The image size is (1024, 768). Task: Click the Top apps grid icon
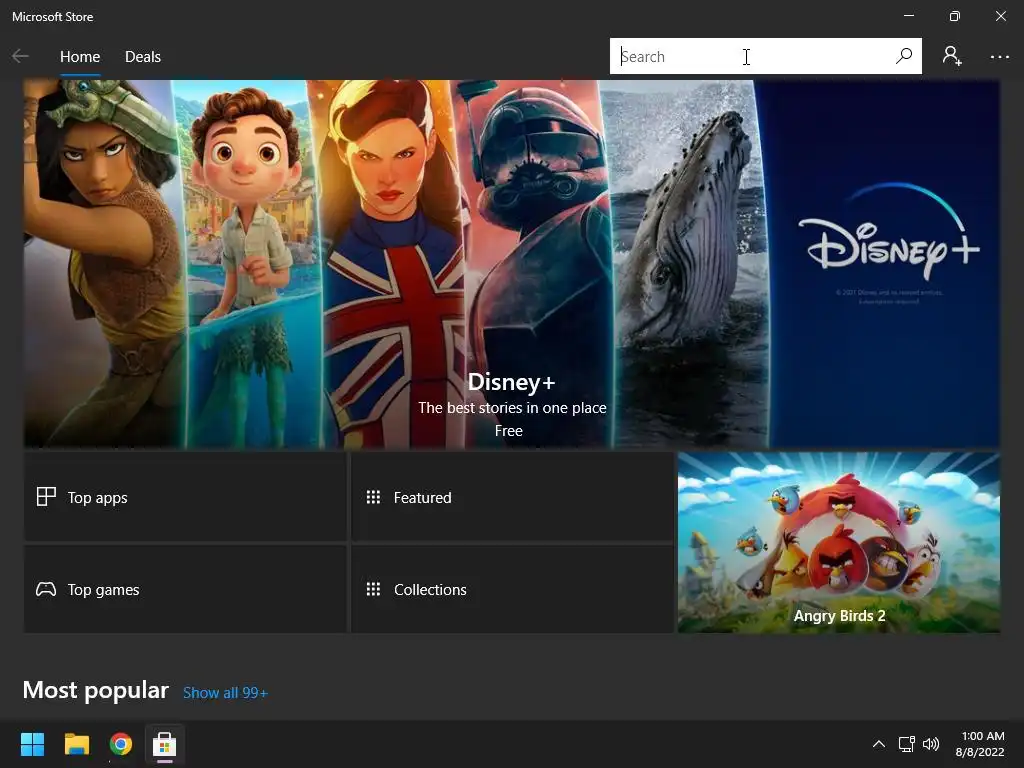[x=46, y=497]
